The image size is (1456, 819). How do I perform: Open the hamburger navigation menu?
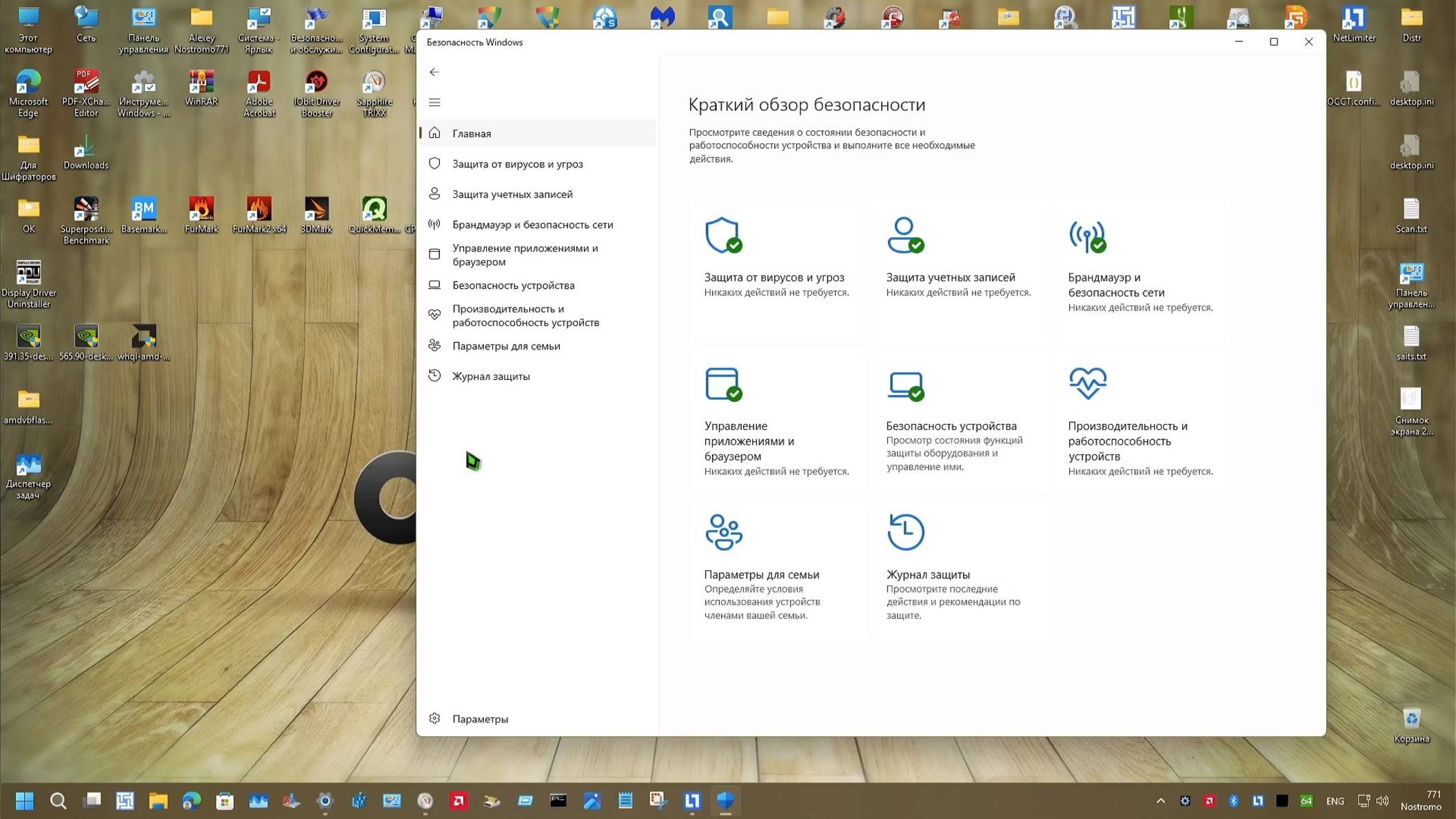click(435, 102)
